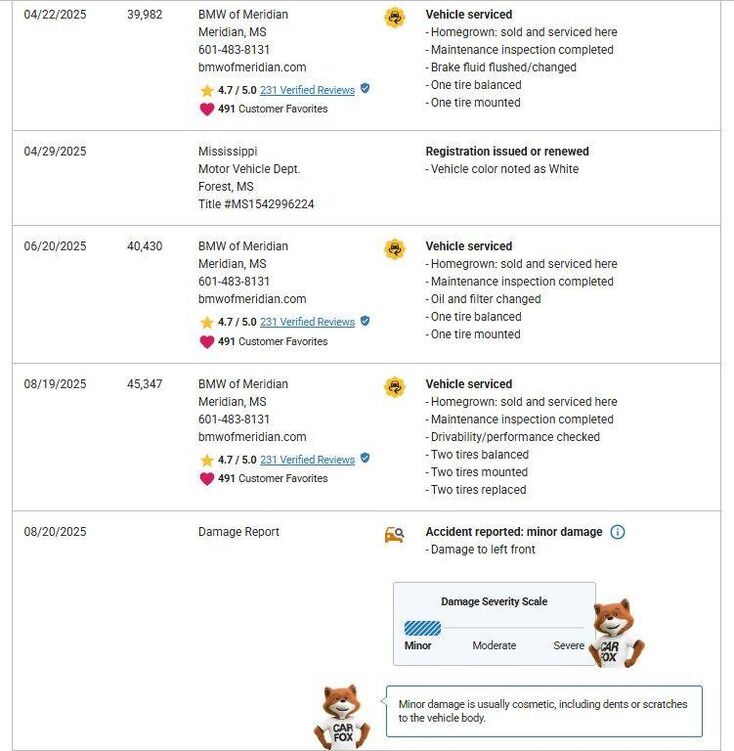
Task: Click Title #MS1542996224 text
Action: [x=256, y=204]
